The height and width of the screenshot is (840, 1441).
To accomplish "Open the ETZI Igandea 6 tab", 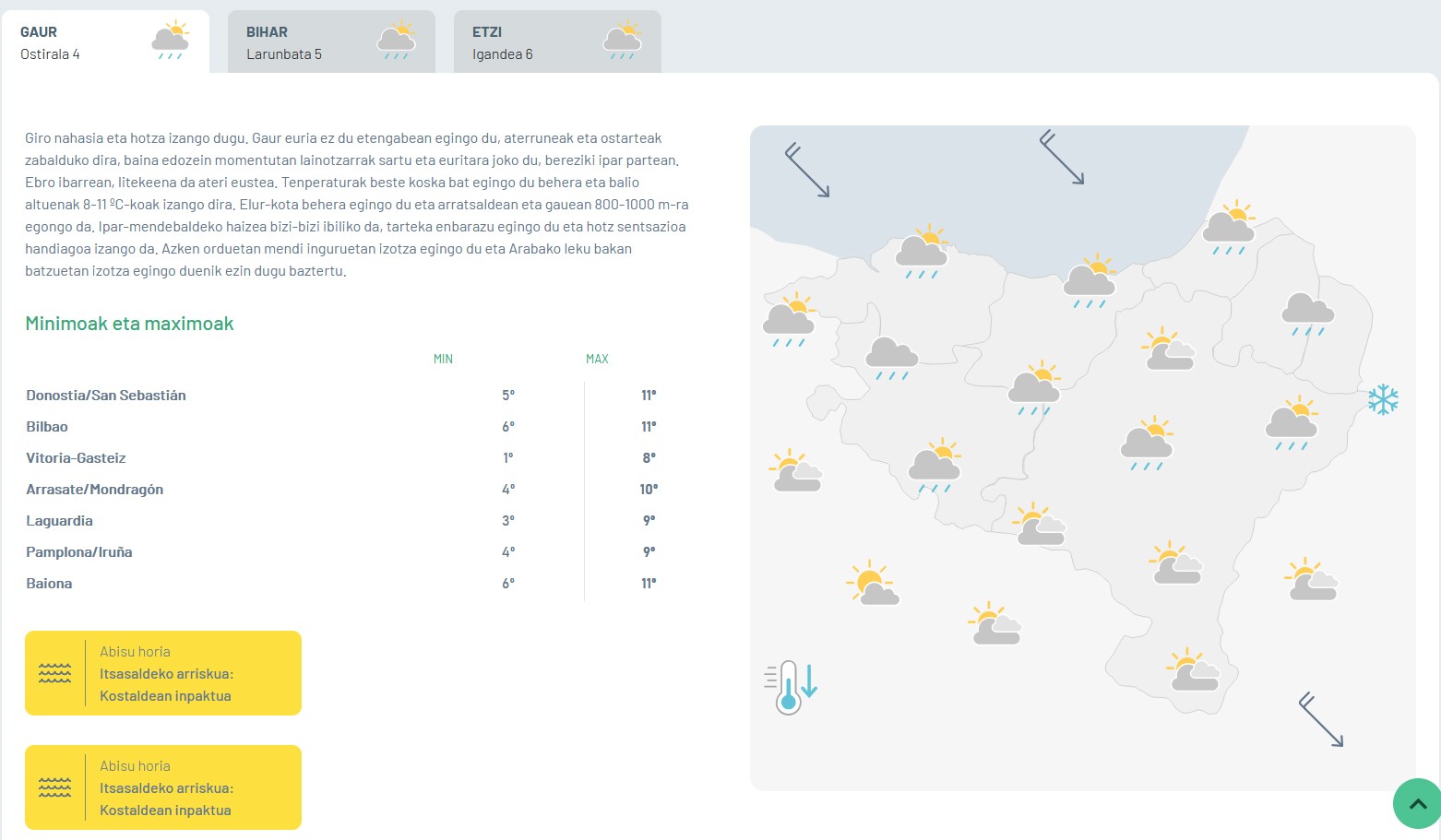I will point(557,42).
